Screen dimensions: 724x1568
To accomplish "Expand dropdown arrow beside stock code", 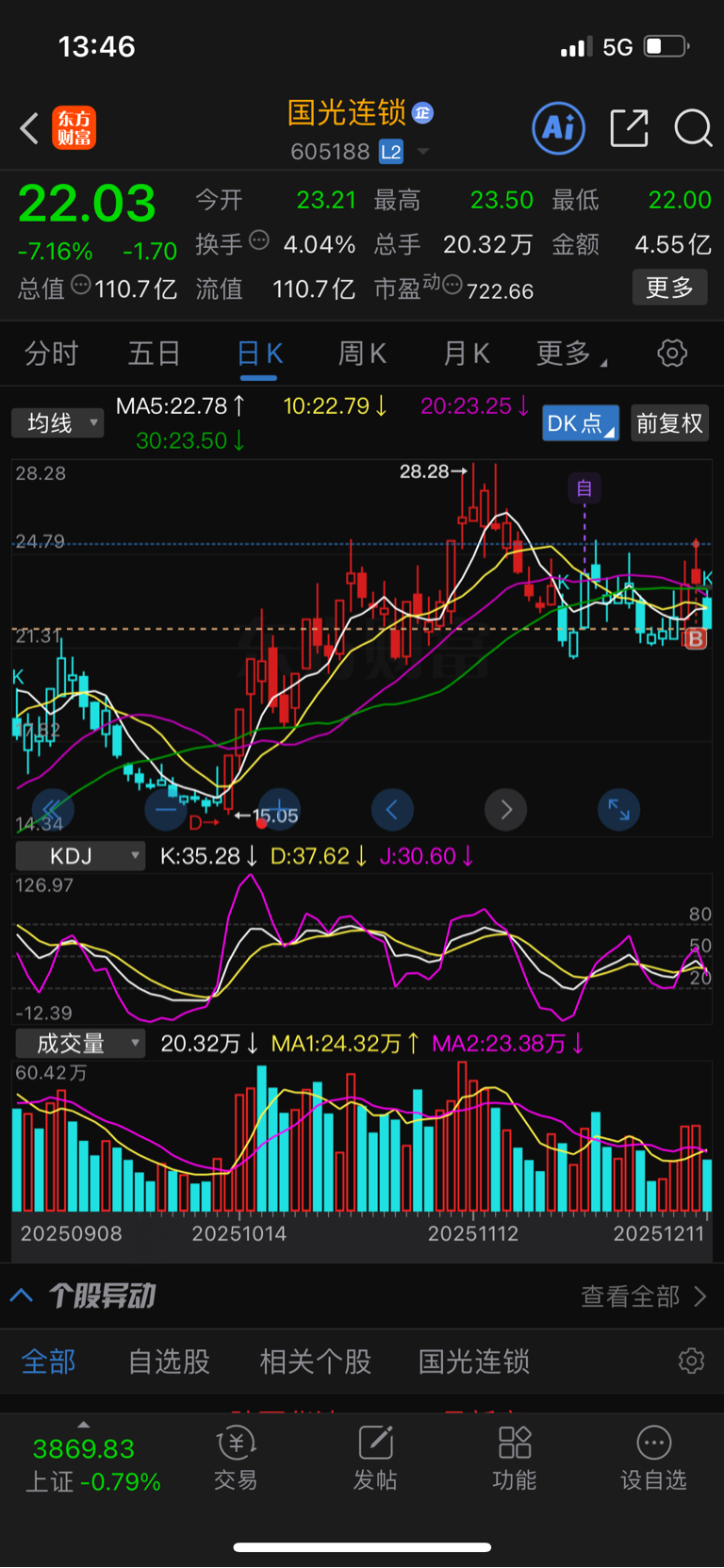I will tap(423, 152).
